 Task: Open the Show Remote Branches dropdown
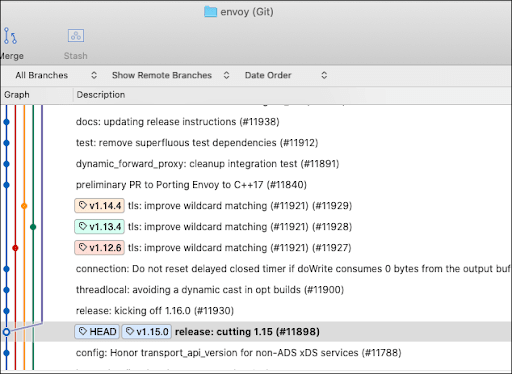pos(171,75)
